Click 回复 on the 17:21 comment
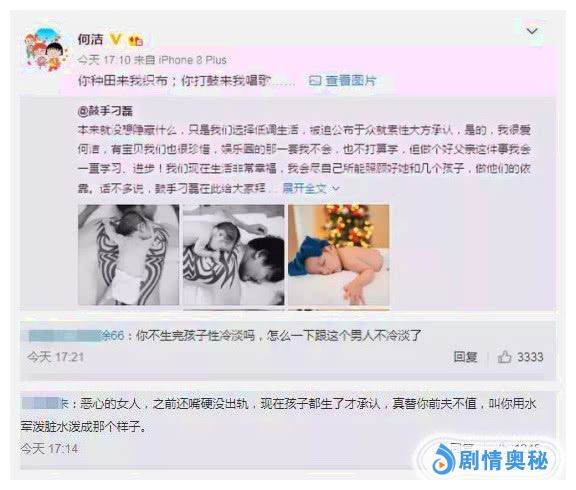Screen dimensions: 576x490 [x=465, y=357]
